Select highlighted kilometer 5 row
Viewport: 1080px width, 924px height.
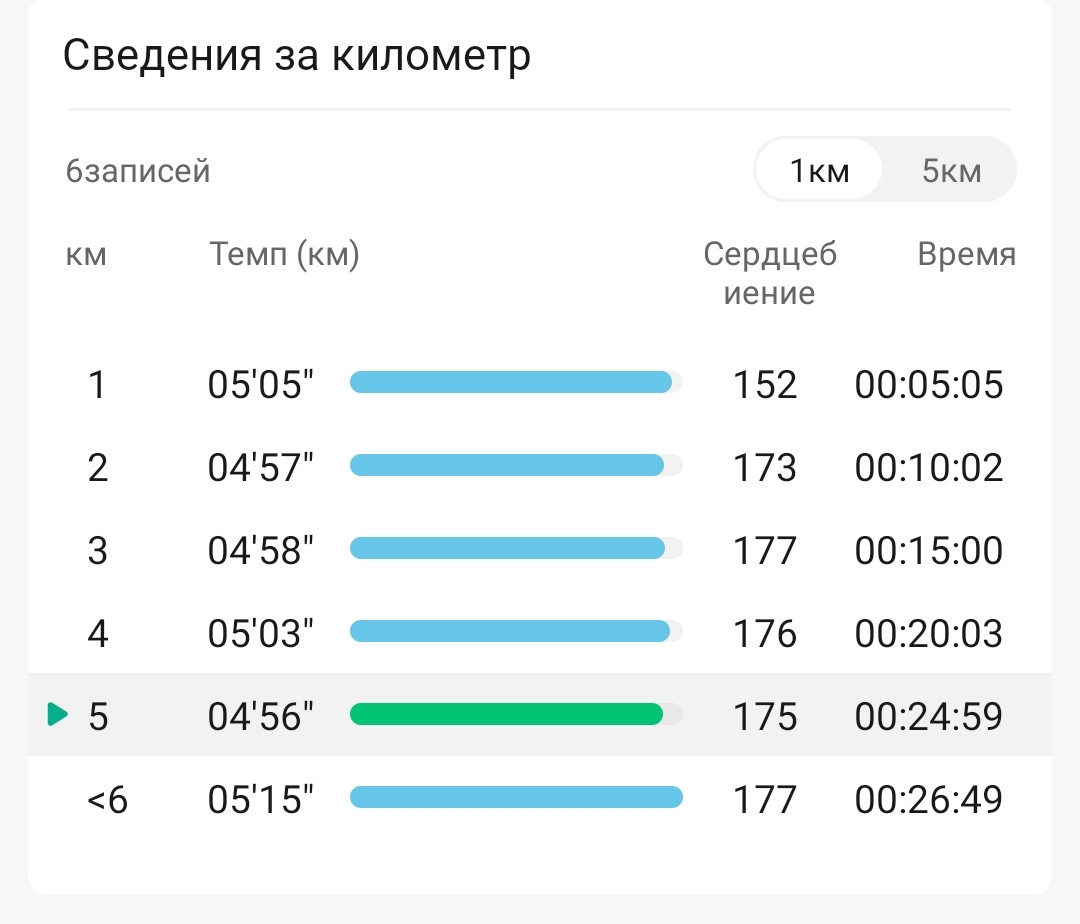(540, 715)
